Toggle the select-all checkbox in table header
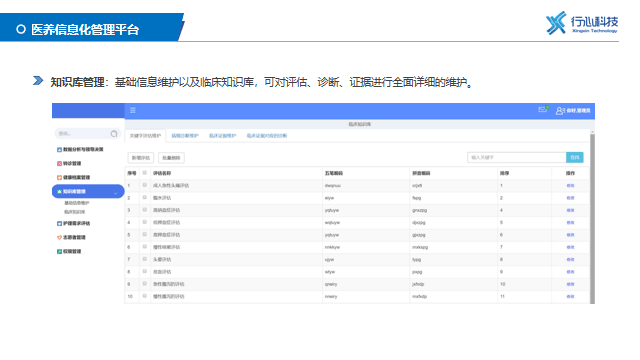The image size is (640, 360). click(144, 173)
